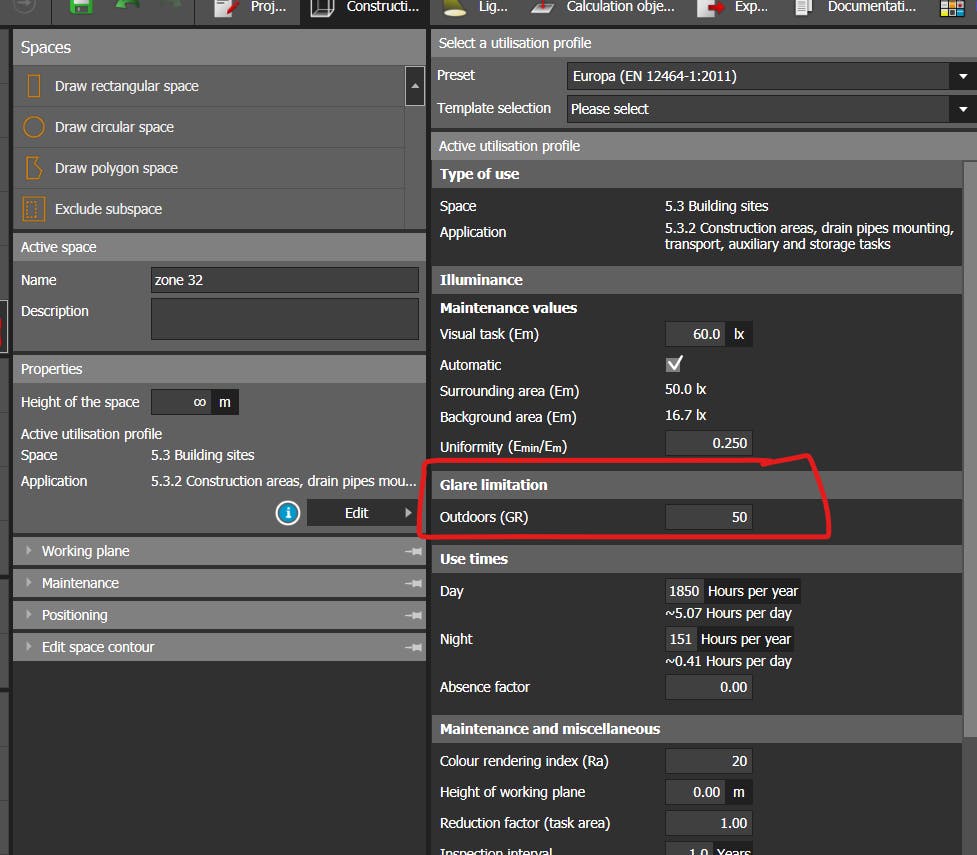Select the Draw circular space tool
This screenshot has height=855, width=977.
(209, 127)
